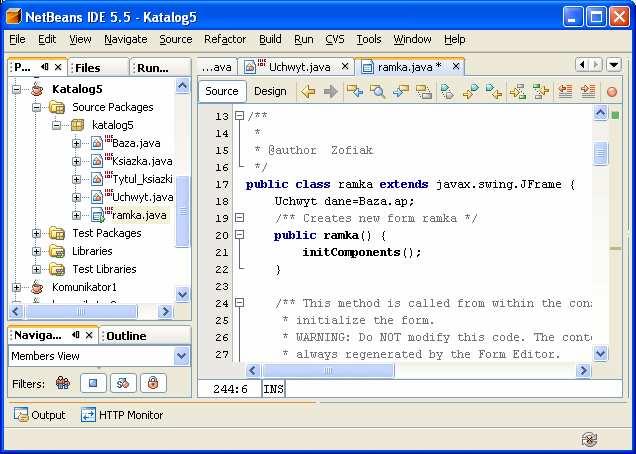Switch to the Runtime tab
This screenshot has width=636, height=454.
(x=161, y=68)
